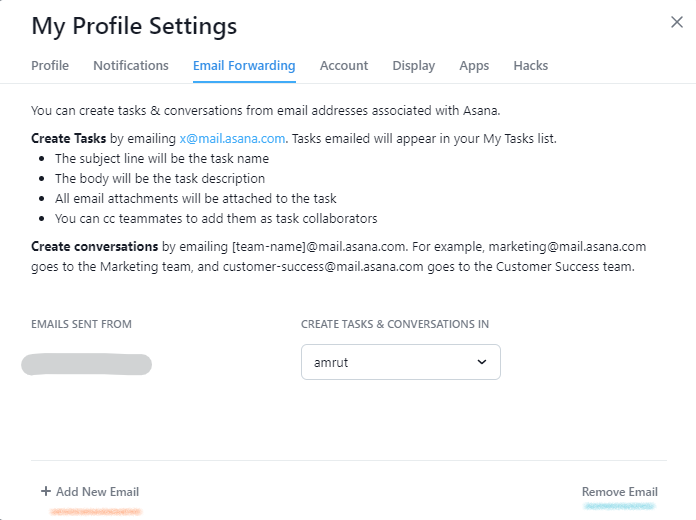Click the plus icon beside Add New Email
This screenshot has height=520, width=696.
point(45,491)
